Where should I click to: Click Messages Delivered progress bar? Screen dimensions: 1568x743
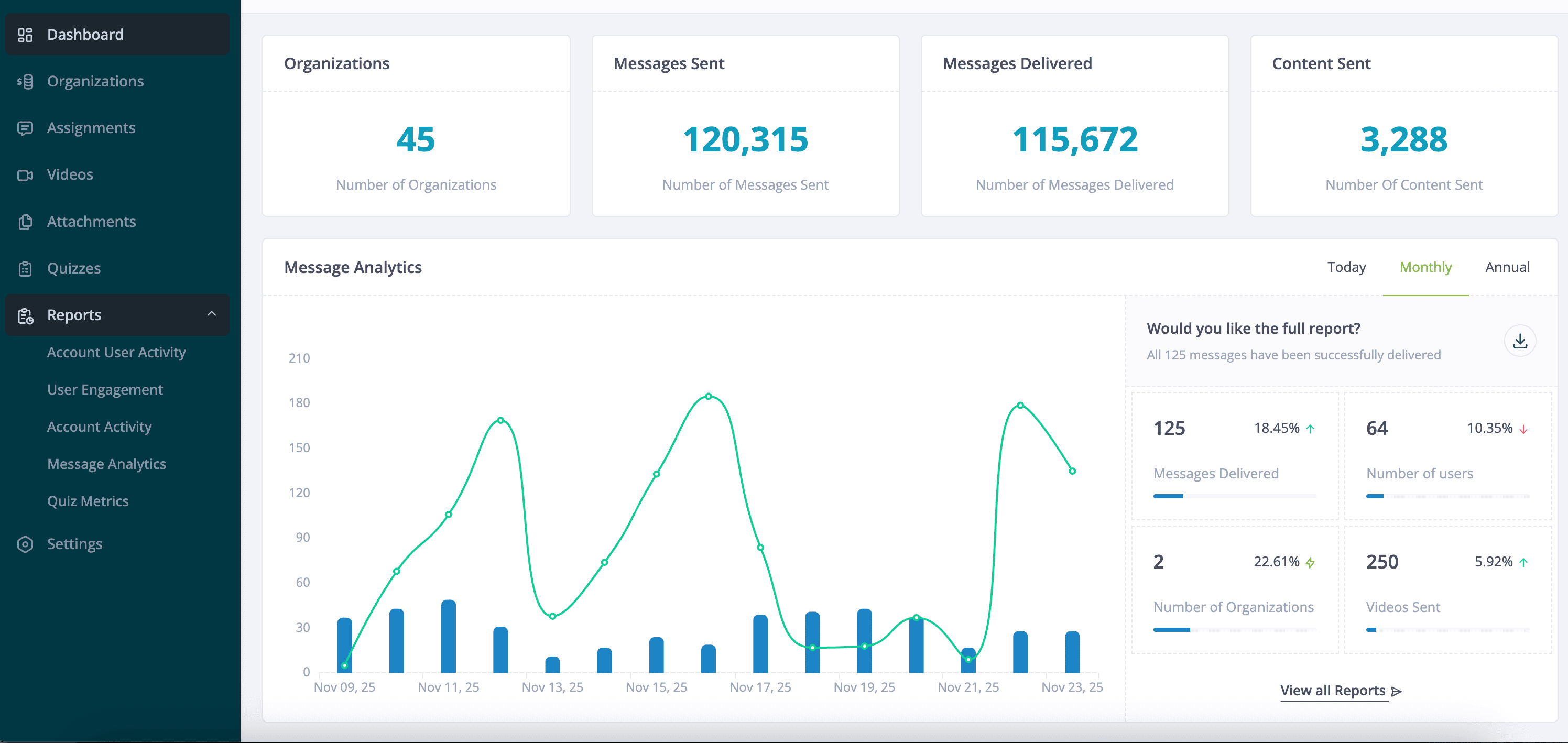click(x=1235, y=497)
